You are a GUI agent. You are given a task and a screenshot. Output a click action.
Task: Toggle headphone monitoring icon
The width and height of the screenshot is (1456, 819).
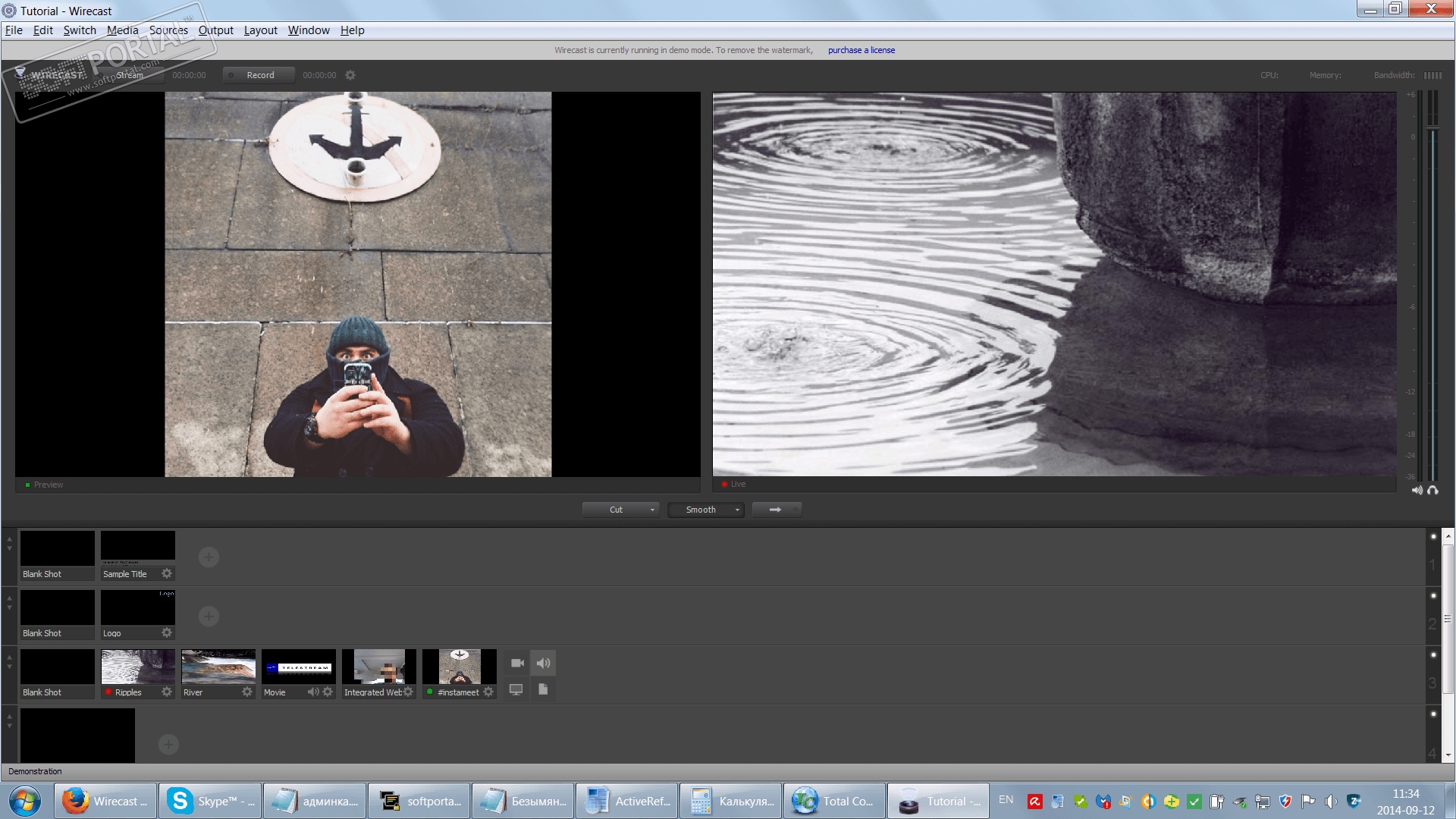tap(1432, 490)
